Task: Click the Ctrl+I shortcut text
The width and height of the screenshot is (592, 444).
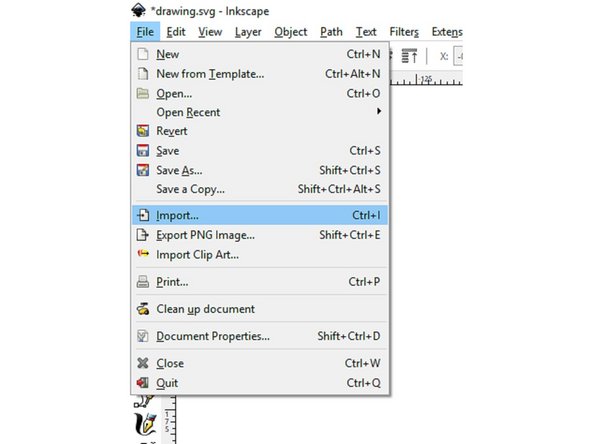Action: 366,215
